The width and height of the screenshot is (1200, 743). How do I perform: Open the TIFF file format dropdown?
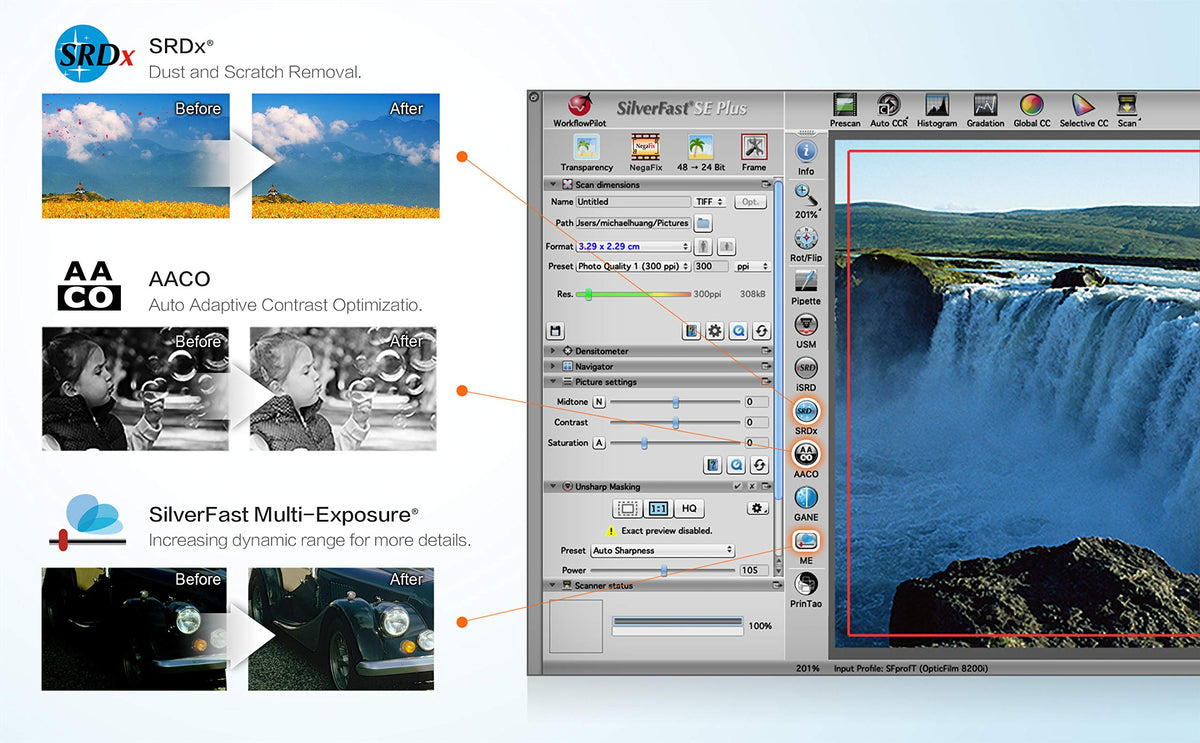point(710,202)
